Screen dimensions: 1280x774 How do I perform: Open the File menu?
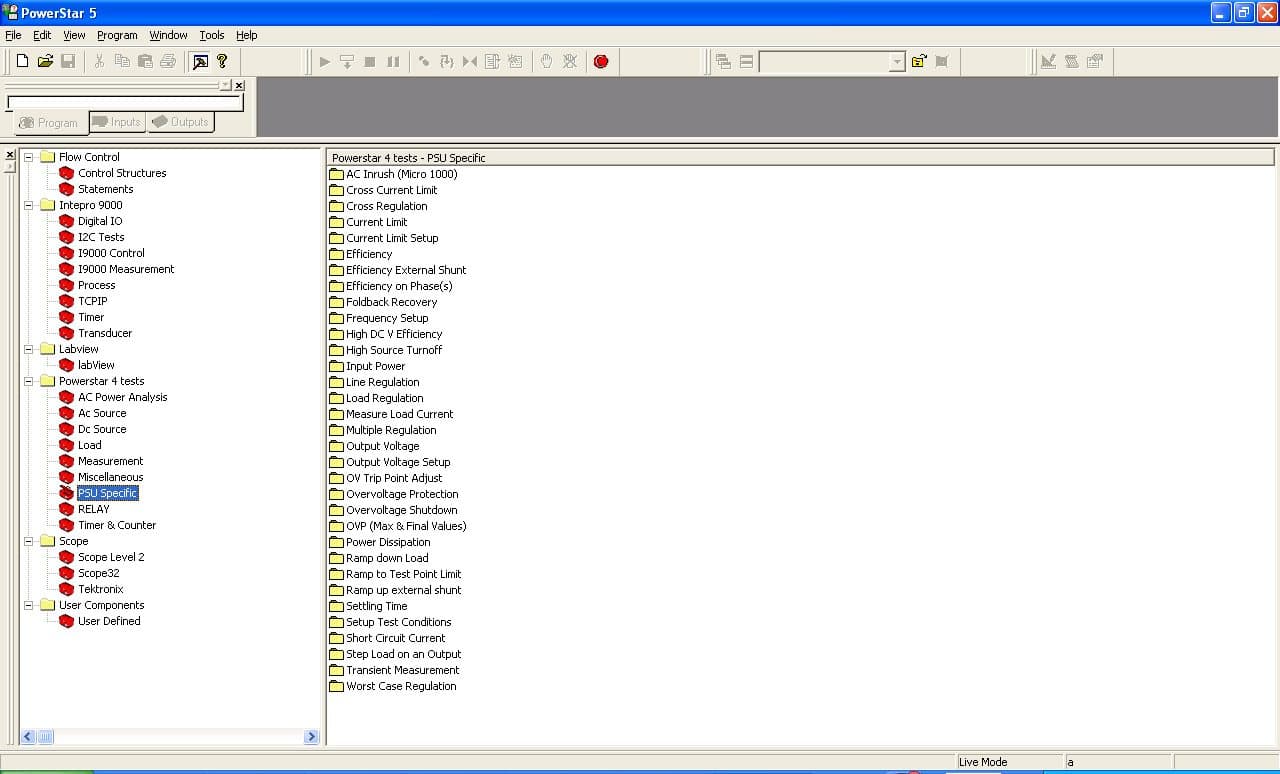[x=13, y=35]
